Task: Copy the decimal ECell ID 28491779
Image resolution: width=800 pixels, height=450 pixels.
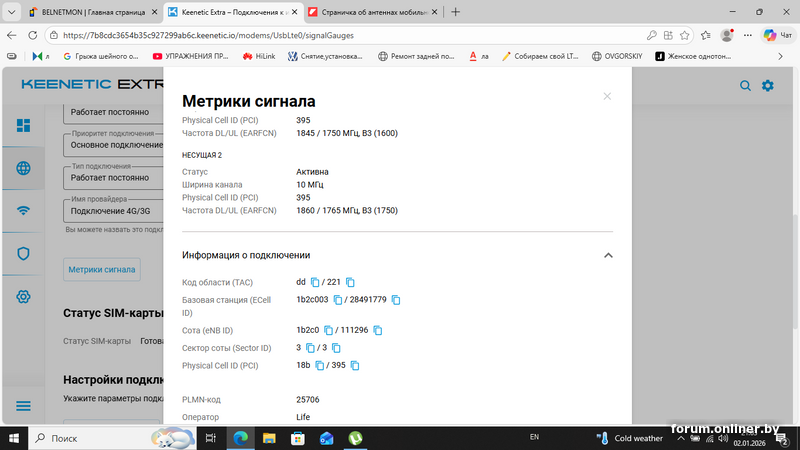Action: tap(396, 300)
